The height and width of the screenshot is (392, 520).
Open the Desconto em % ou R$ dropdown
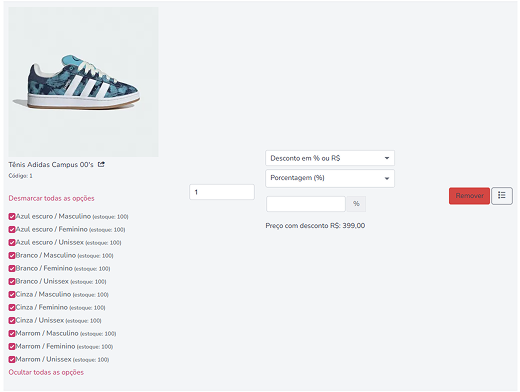coord(330,158)
